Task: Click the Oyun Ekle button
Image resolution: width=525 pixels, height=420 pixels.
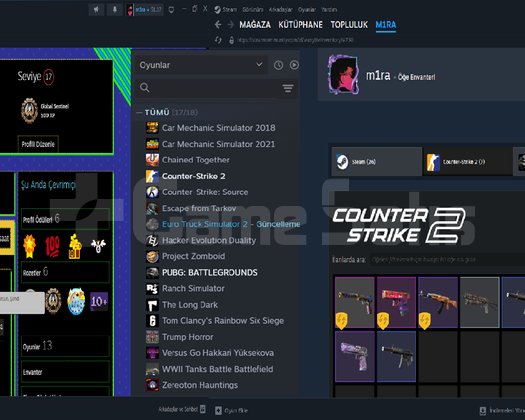Action: tap(232, 410)
